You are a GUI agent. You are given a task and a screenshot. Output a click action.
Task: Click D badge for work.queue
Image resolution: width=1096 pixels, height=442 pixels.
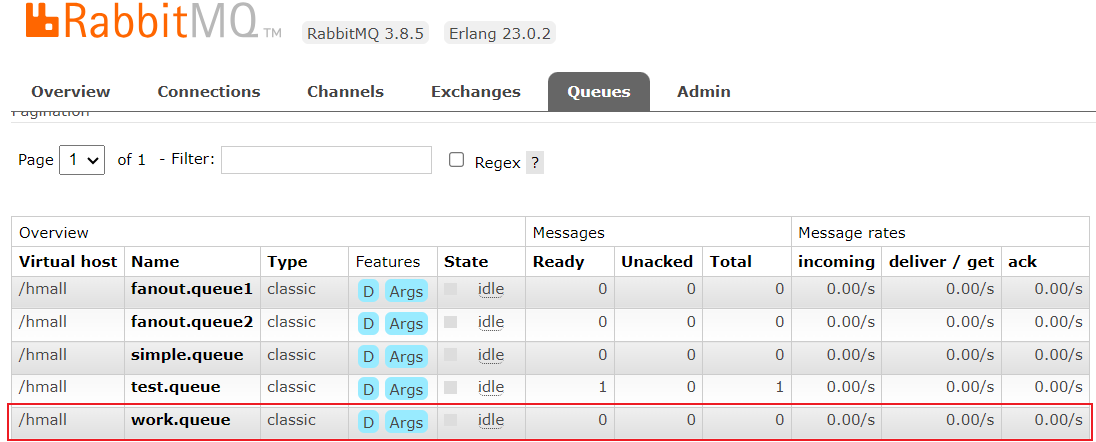368,422
